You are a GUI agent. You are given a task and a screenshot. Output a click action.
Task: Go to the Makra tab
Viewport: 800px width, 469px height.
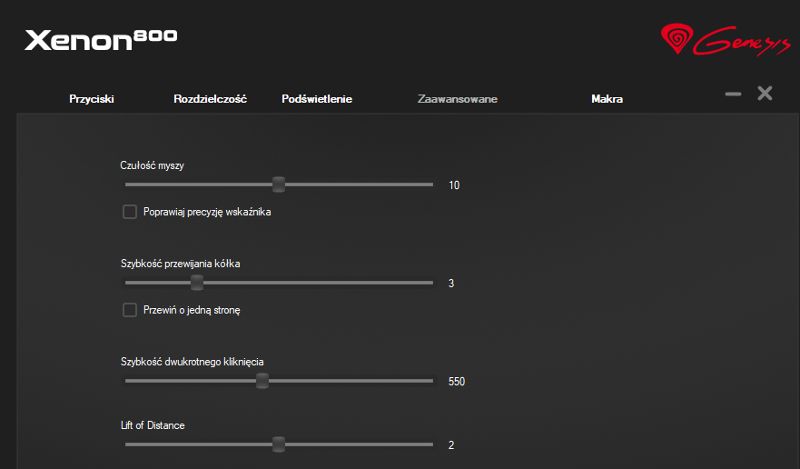coord(607,99)
